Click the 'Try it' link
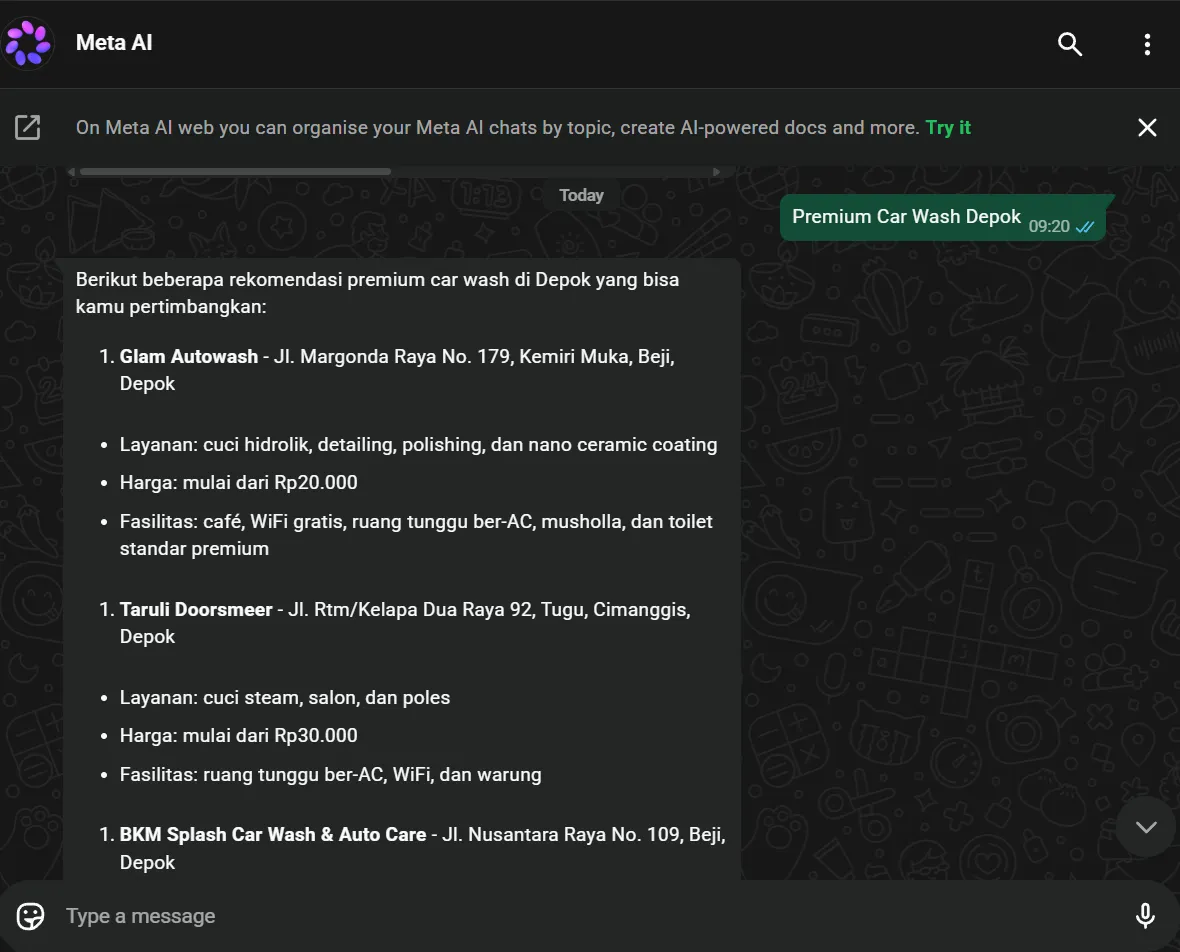The width and height of the screenshot is (1180, 952). [948, 127]
